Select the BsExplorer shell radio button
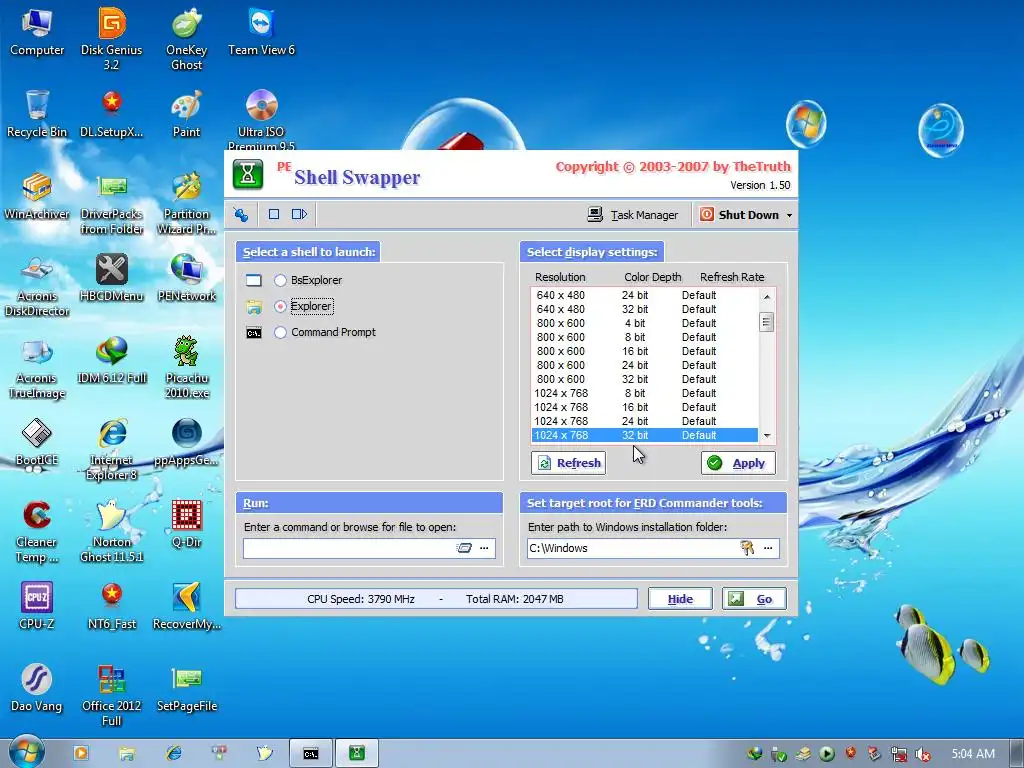 click(280, 280)
